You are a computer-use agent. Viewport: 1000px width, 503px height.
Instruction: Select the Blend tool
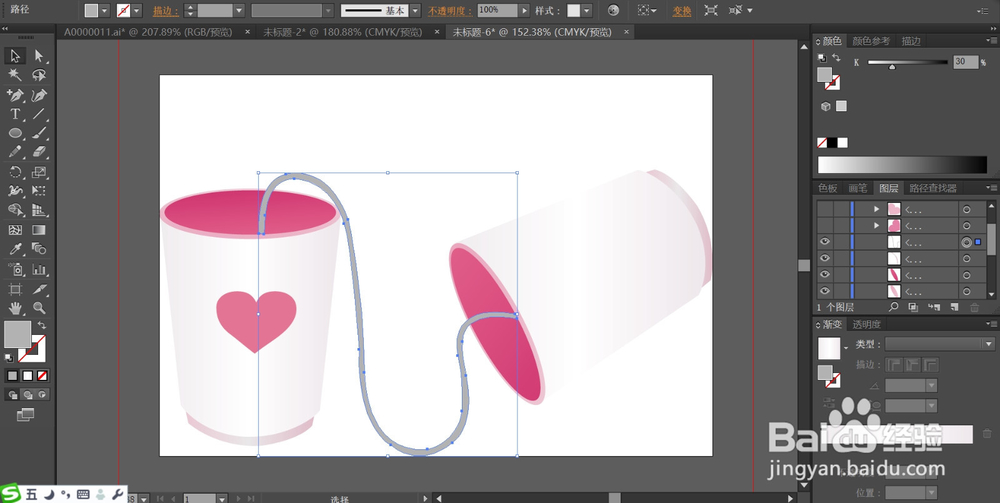point(39,249)
